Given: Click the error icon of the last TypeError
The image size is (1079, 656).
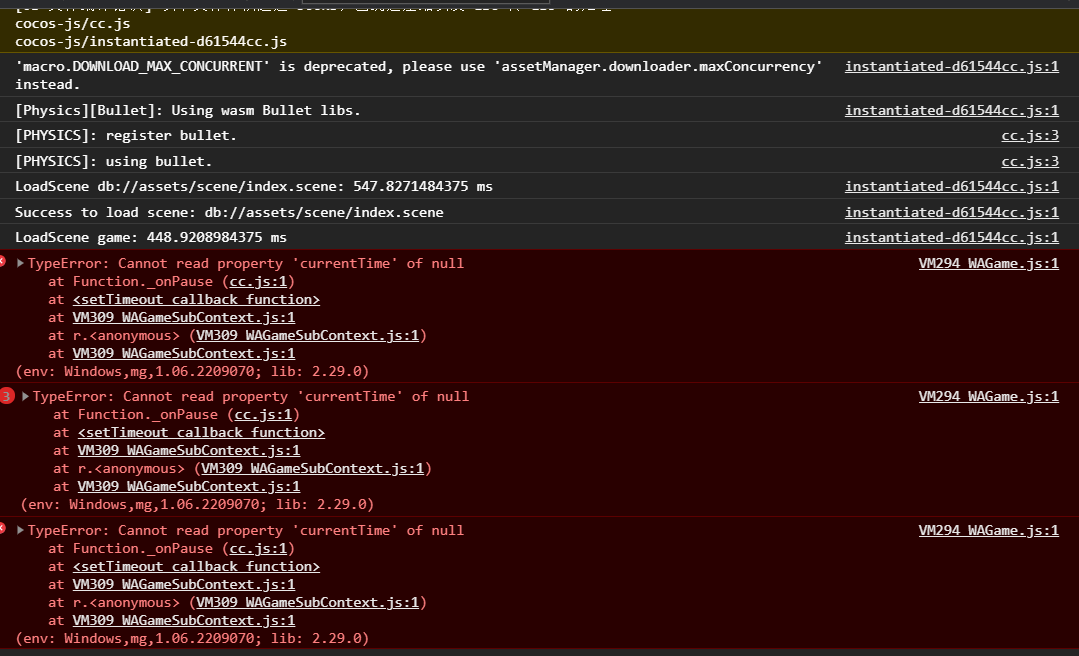Looking at the screenshot, I should click(x=3, y=529).
